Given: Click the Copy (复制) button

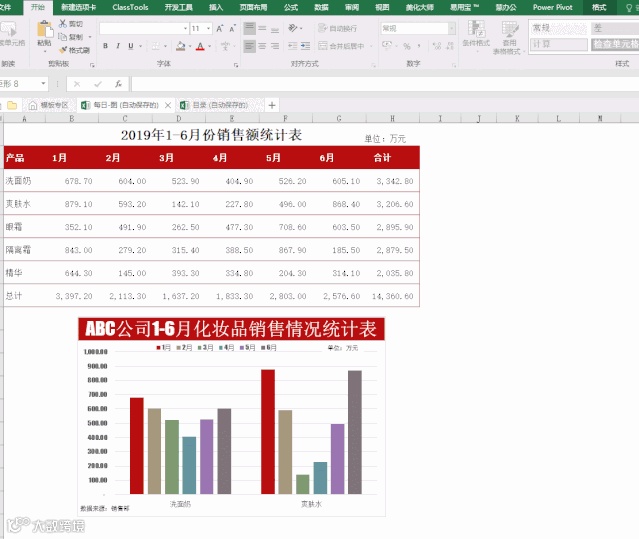Looking at the screenshot, I should coord(71,37).
